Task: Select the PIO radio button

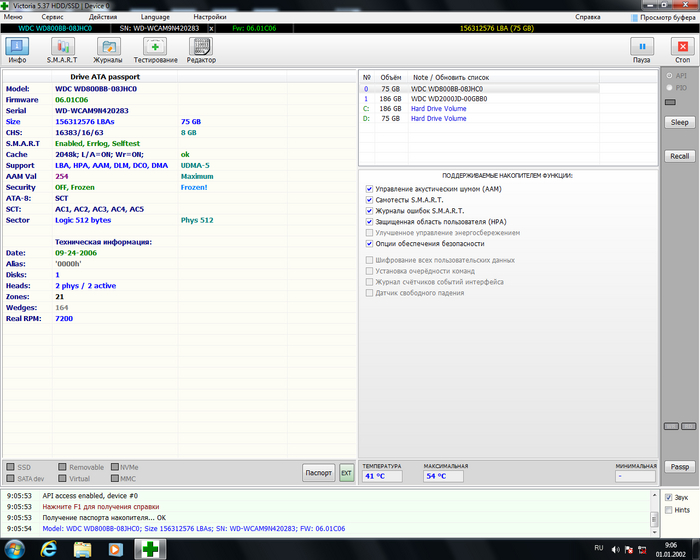Action: click(x=669, y=88)
